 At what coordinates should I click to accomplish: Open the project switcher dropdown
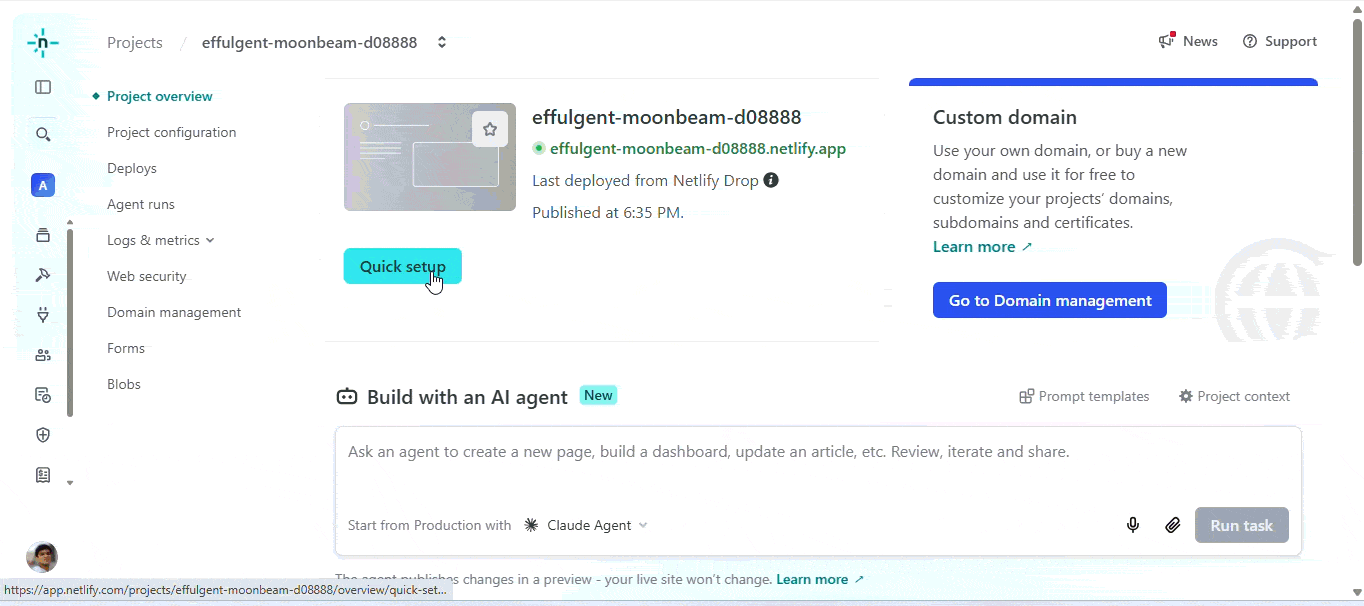point(442,43)
